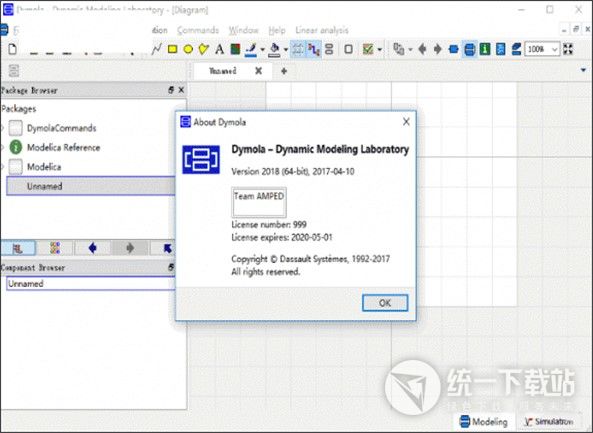Toggle the grid display button
Image resolution: width=593 pixels, height=433 pixels.
point(298,49)
